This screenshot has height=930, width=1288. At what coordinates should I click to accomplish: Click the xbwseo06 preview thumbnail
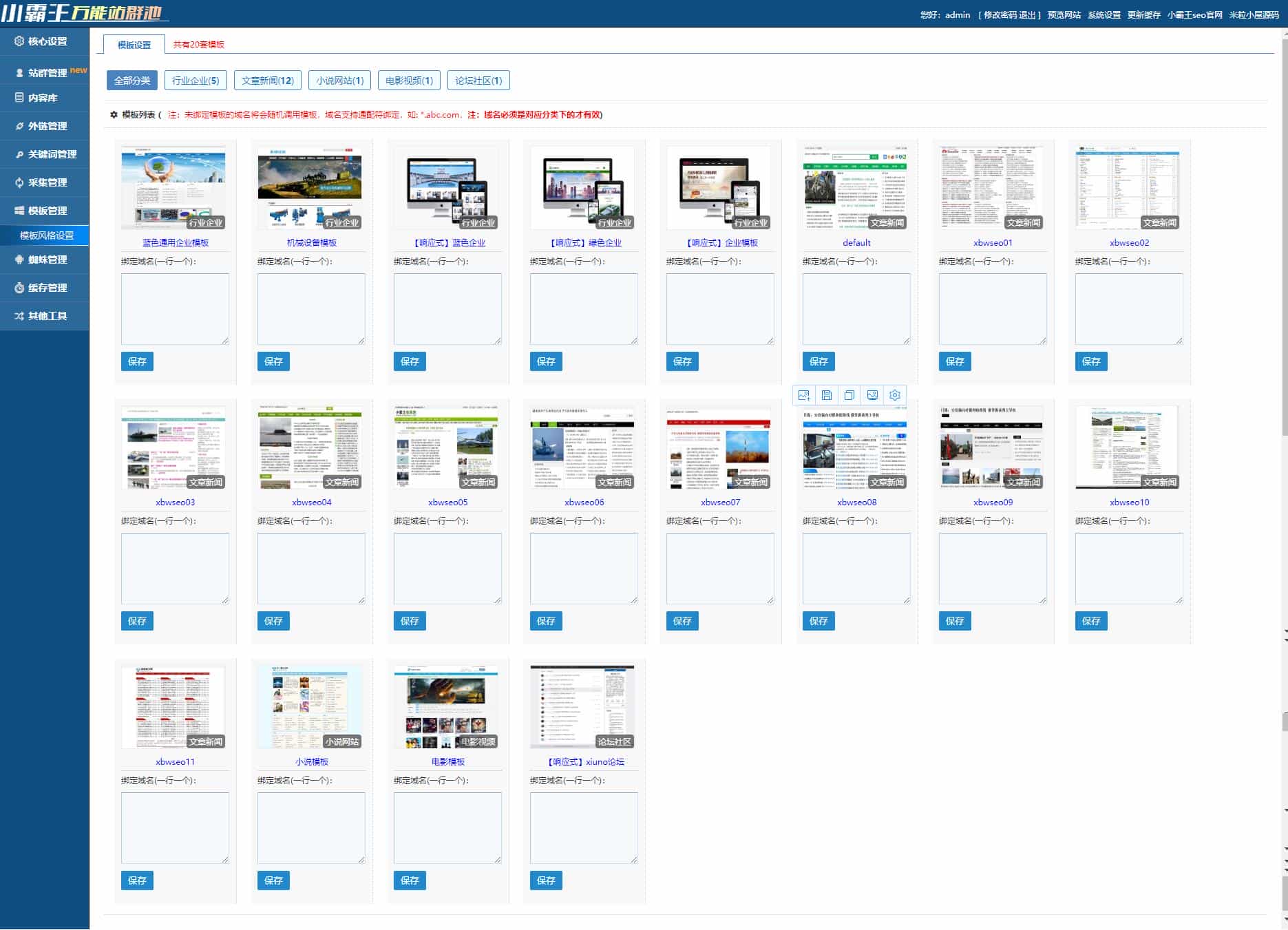[x=582, y=447]
